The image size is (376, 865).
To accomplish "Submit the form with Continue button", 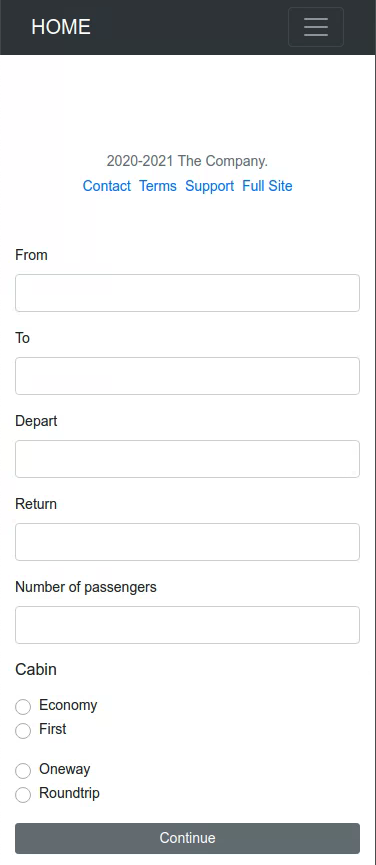I will tap(187, 838).
